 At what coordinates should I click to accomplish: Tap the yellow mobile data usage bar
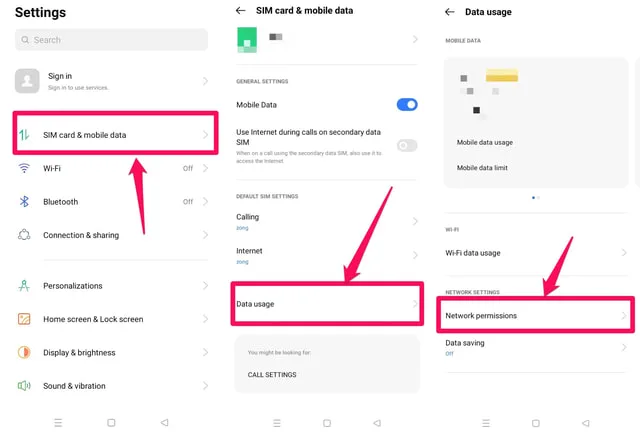502,75
